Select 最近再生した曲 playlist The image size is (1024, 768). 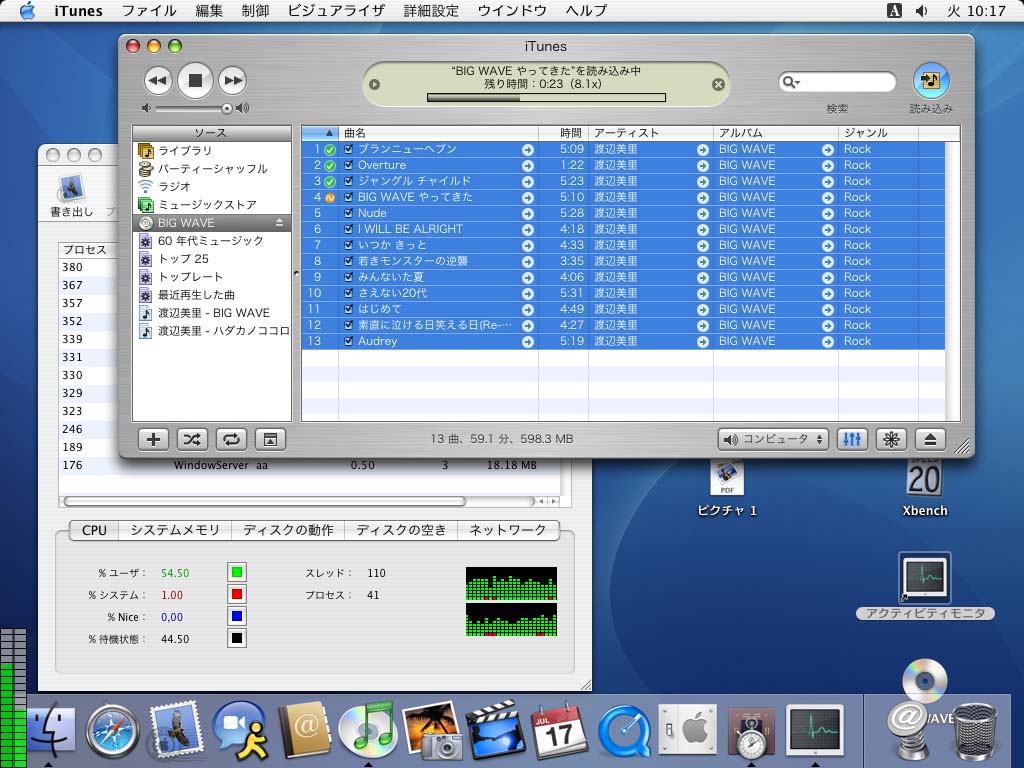[212, 295]
